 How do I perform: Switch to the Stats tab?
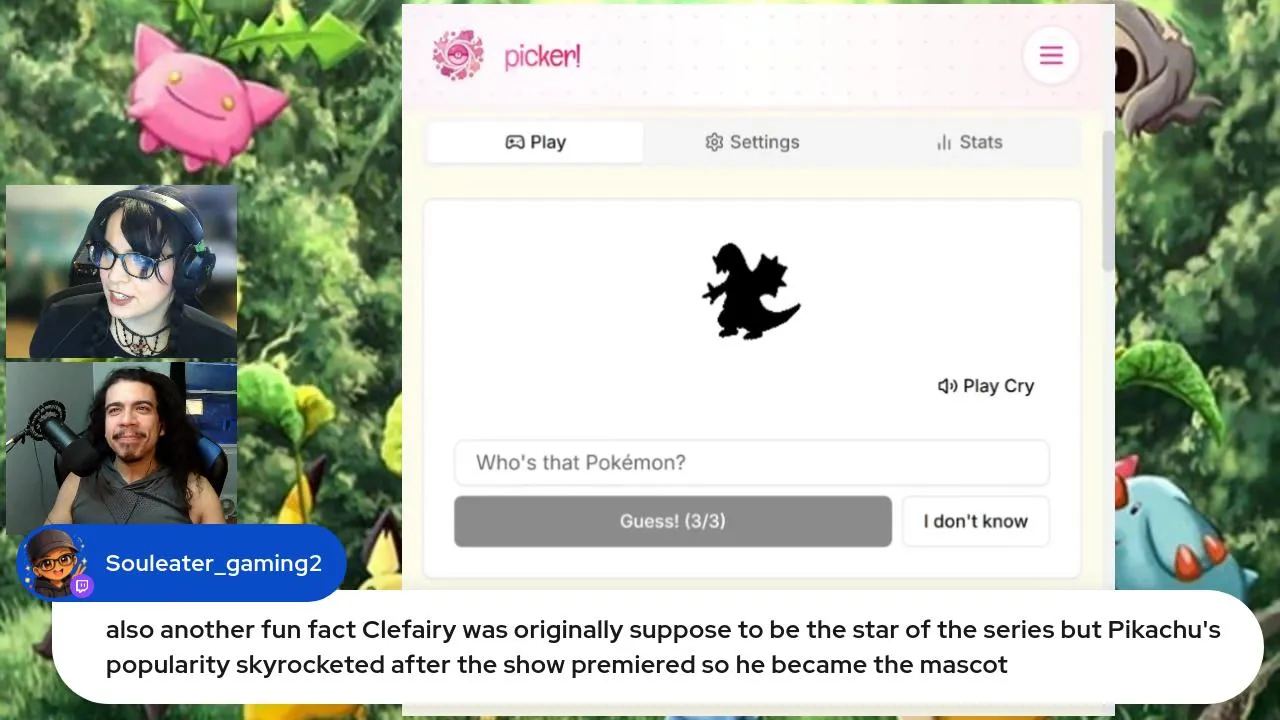[968, 142]
